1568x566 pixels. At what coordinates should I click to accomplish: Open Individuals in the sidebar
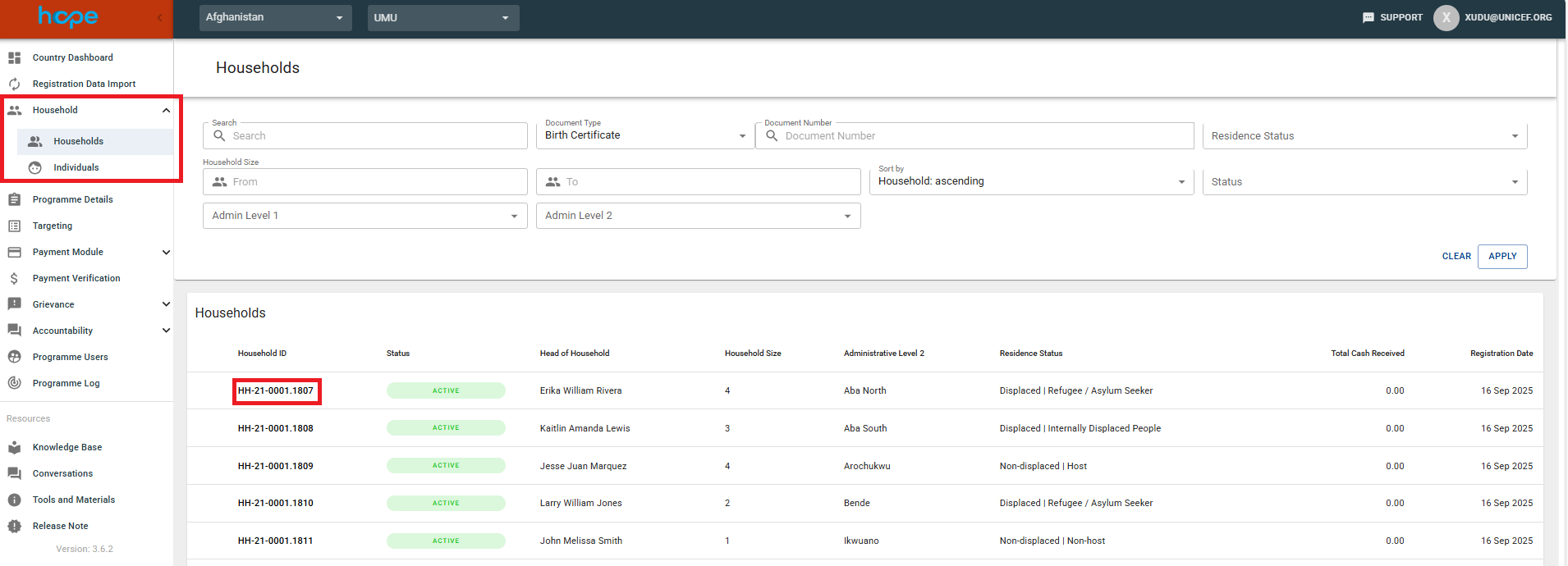76,167
